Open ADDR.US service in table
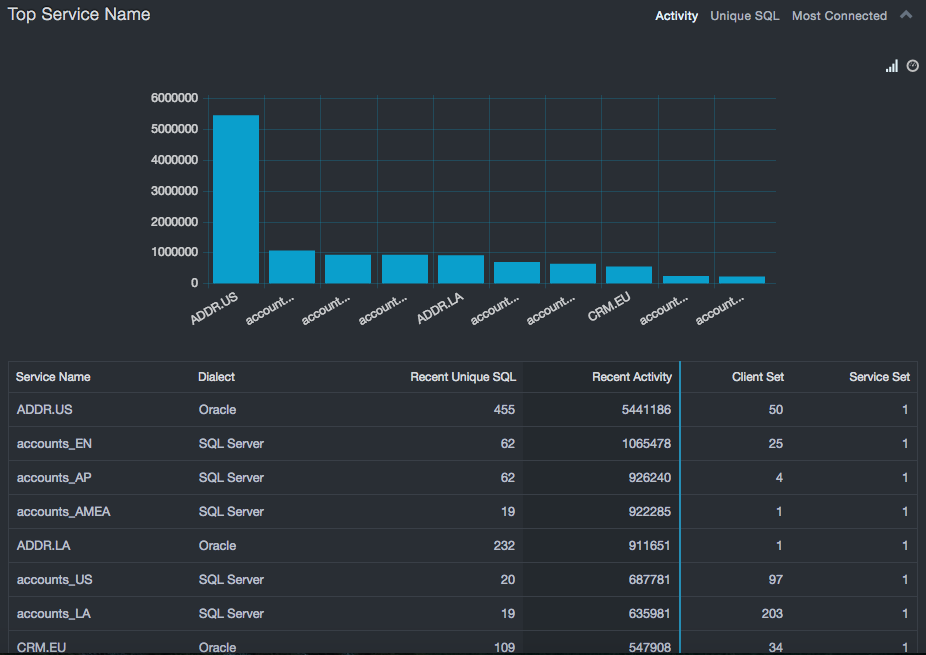This screenshot has height=655, width=926. point(45,409)
